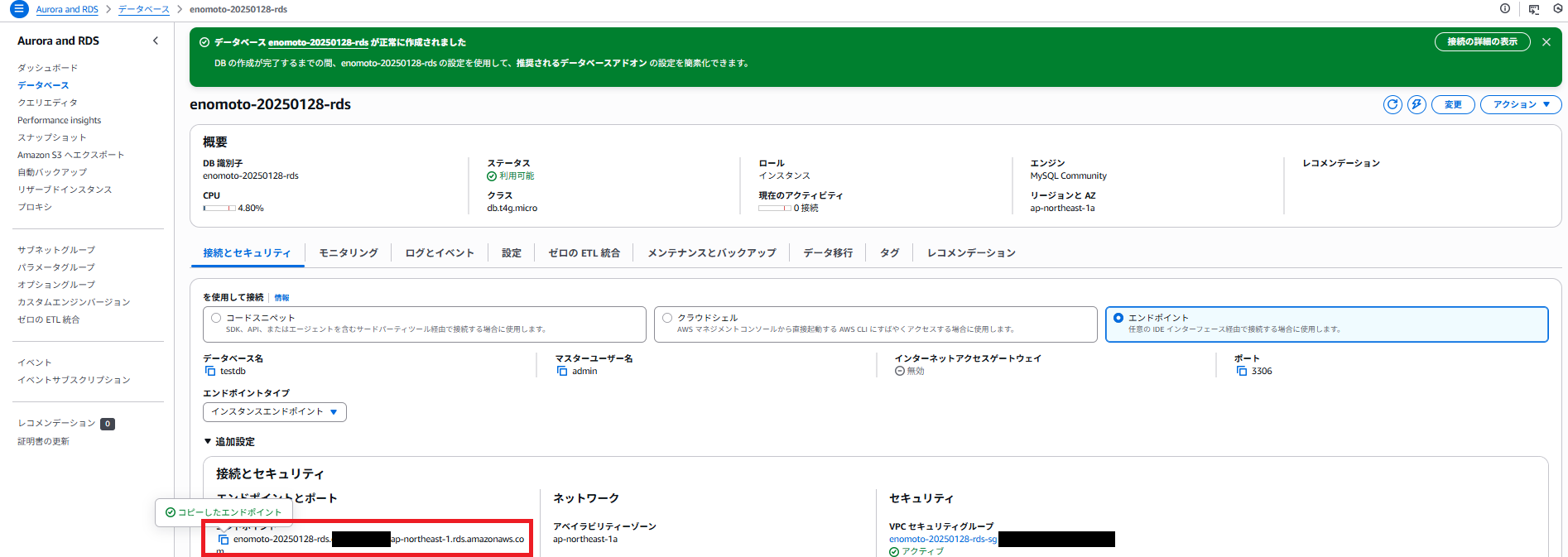Screen dimensions: 1568x557
Task: Open サブネットグループ in sidebar
Action: tap(56, 250)
